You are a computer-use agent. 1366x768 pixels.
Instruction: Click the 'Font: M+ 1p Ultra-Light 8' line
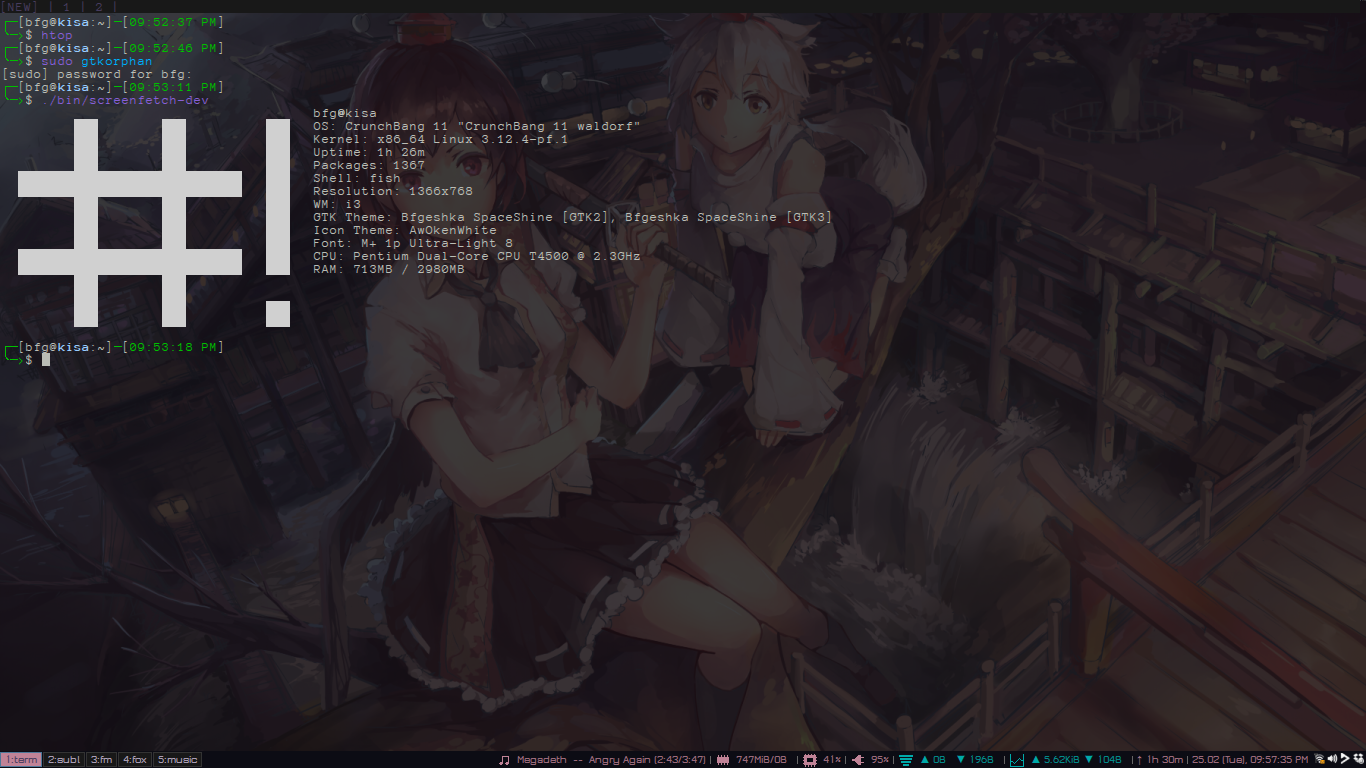pos(413,243)
